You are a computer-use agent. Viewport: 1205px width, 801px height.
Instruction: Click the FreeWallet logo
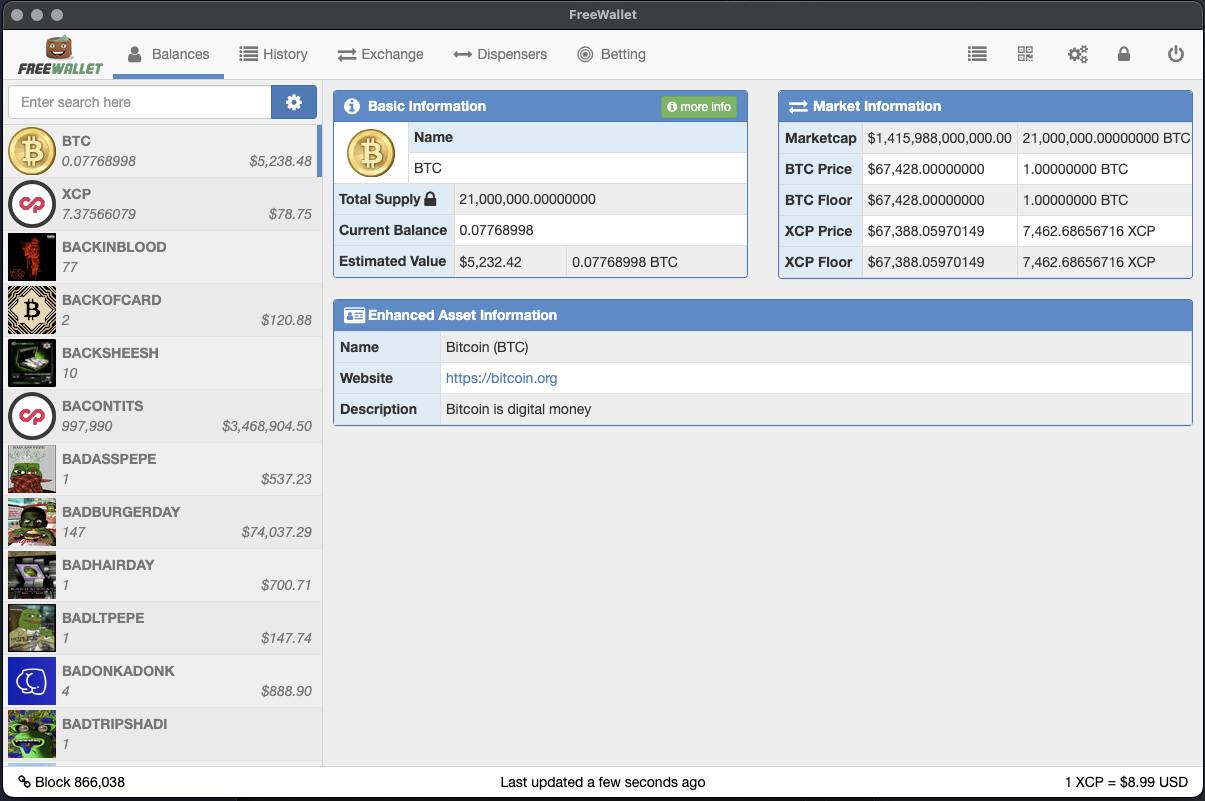[60, 55]
